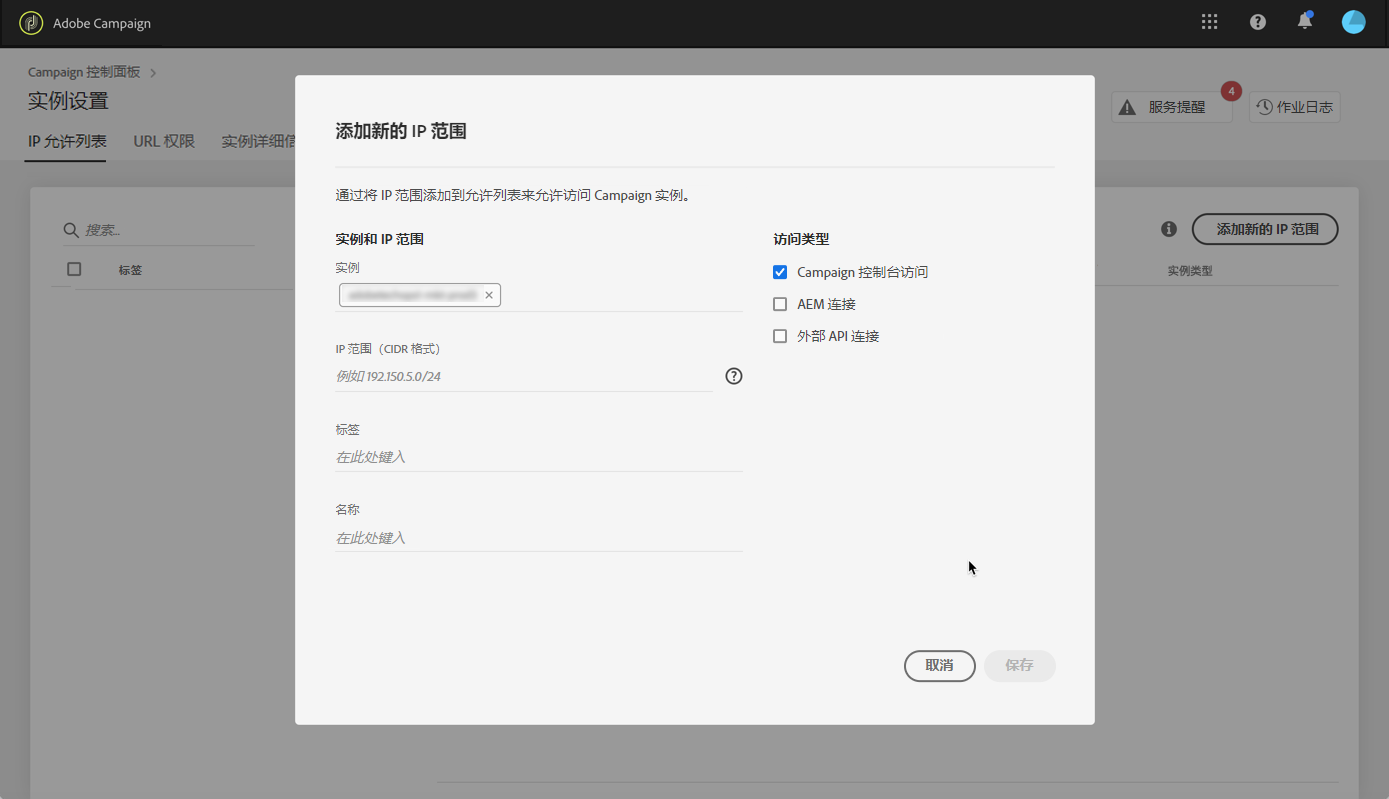The width and height of the screenshot is (1389, 799).
Task: Open the help question mark icon in header
Action: (x=1258, y=22)
